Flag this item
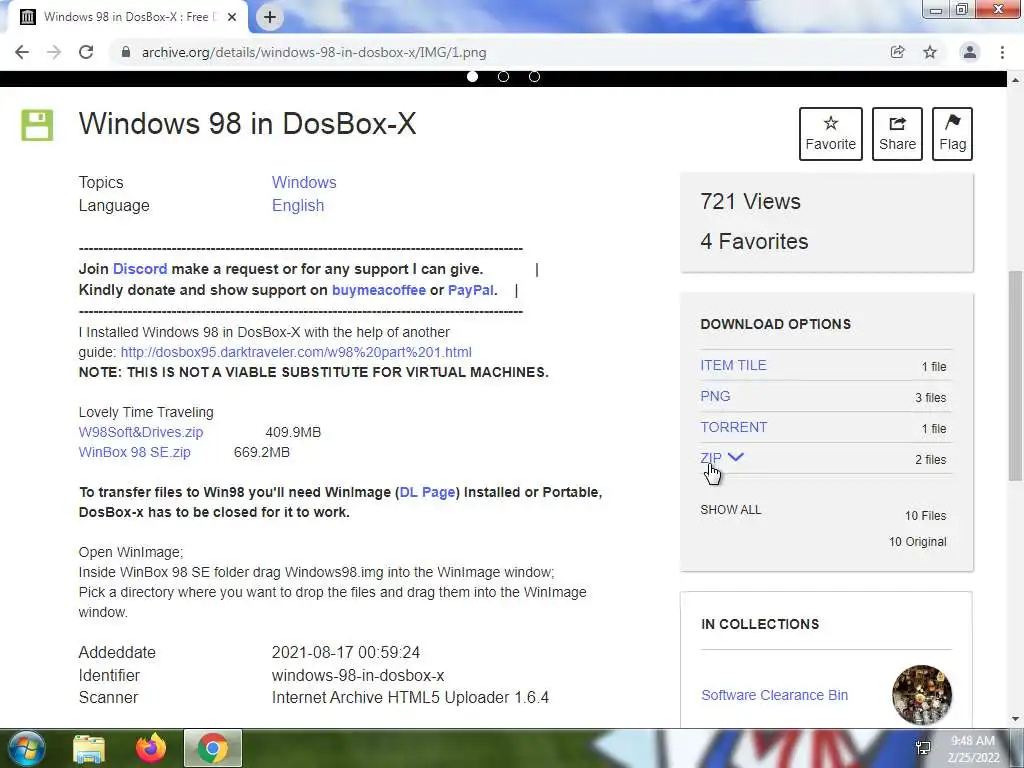1024x768 pixels. coord(952,134)
